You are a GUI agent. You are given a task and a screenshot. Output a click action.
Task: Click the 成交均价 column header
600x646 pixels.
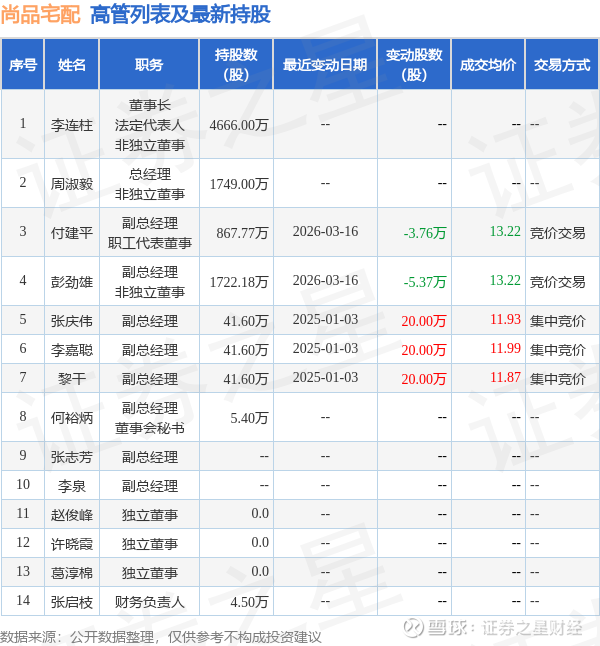(x=488, y=65)
